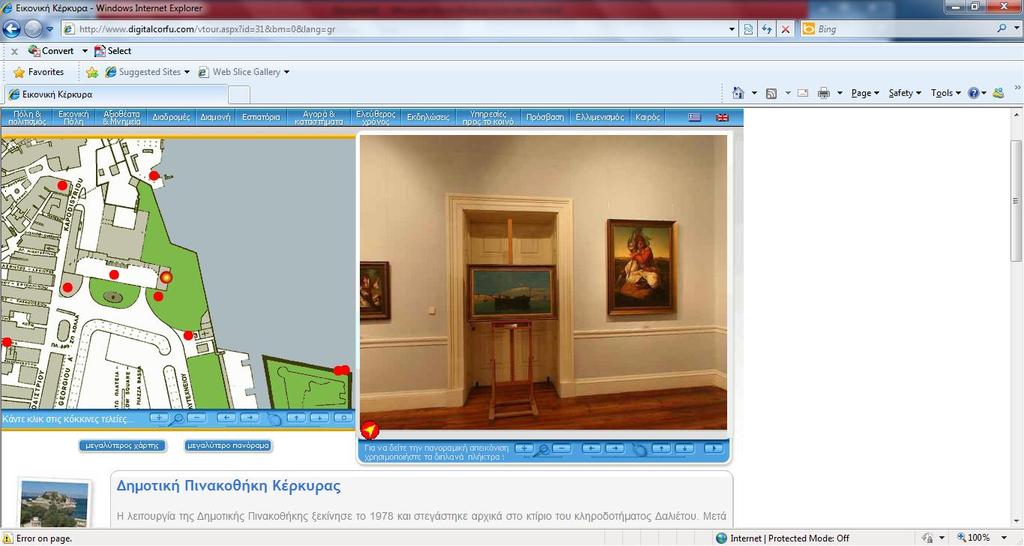The image size is (1024, 546).
Task: Pan the map left with arrow button
Action: point(226,418)
